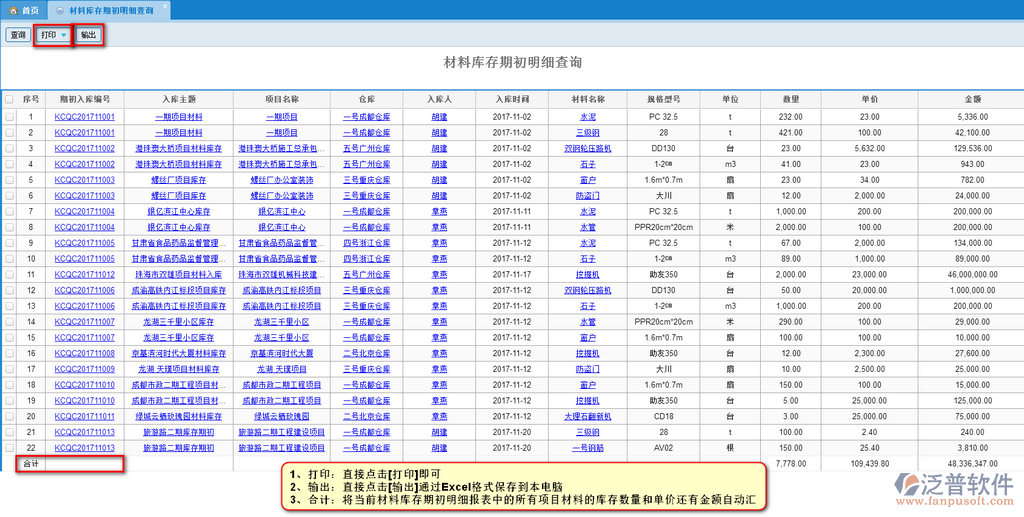Click the home icon on 首页 tab
The height and width of the screenshot is (517, 1024).
click(12, 9)
